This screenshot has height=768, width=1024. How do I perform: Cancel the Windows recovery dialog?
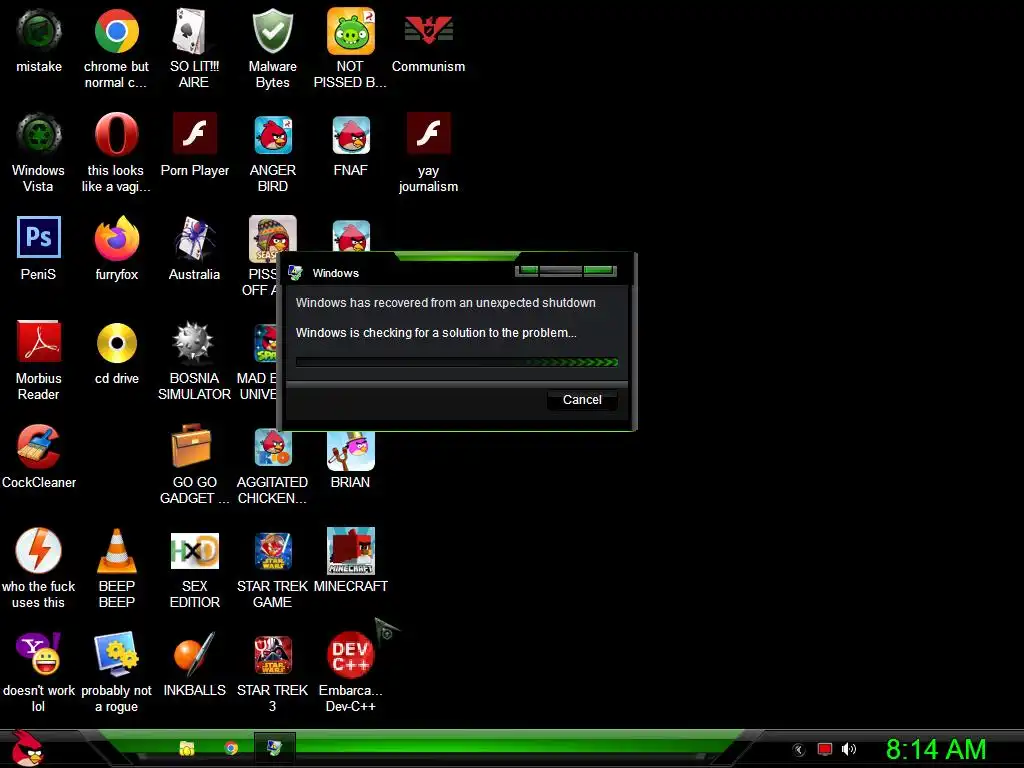(x=582, y=400)
